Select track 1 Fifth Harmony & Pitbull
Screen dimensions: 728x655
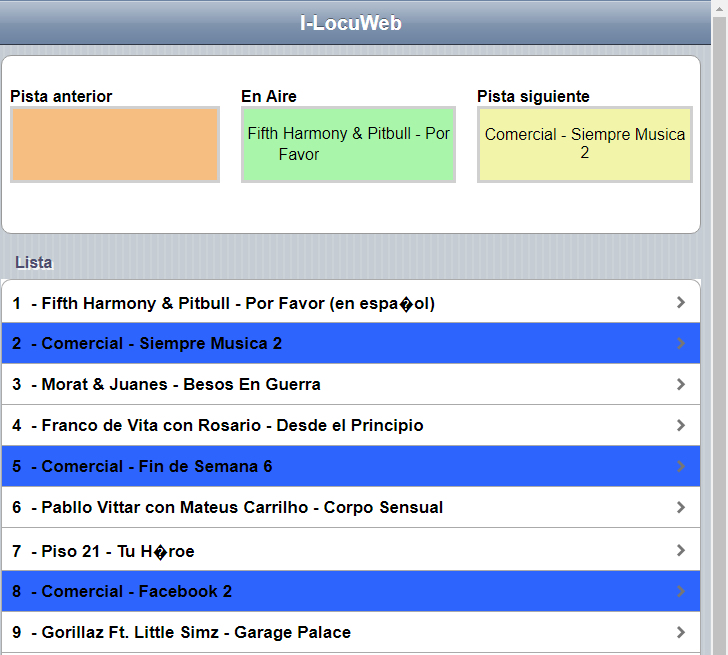(351, 302)
